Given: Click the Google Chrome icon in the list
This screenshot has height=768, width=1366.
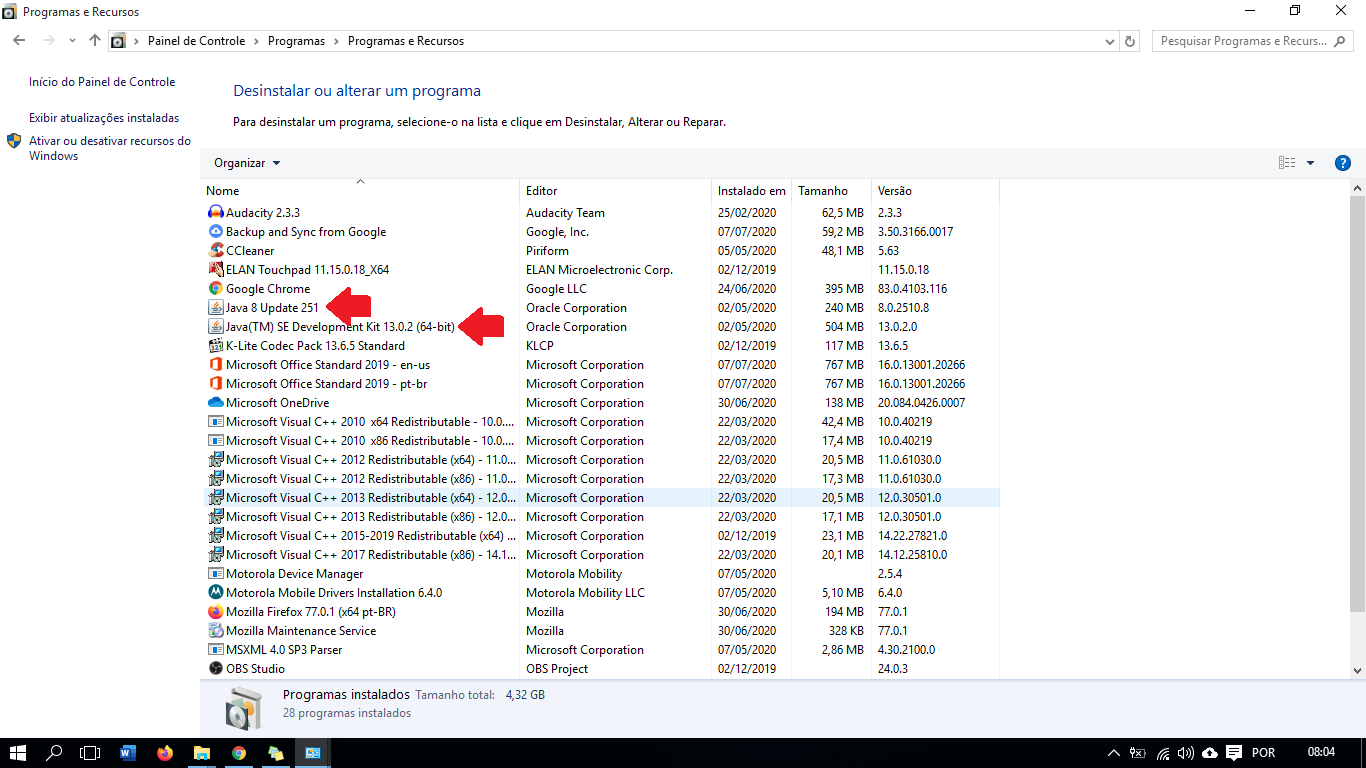Looking at the screenshot, I should click(216, 288).
